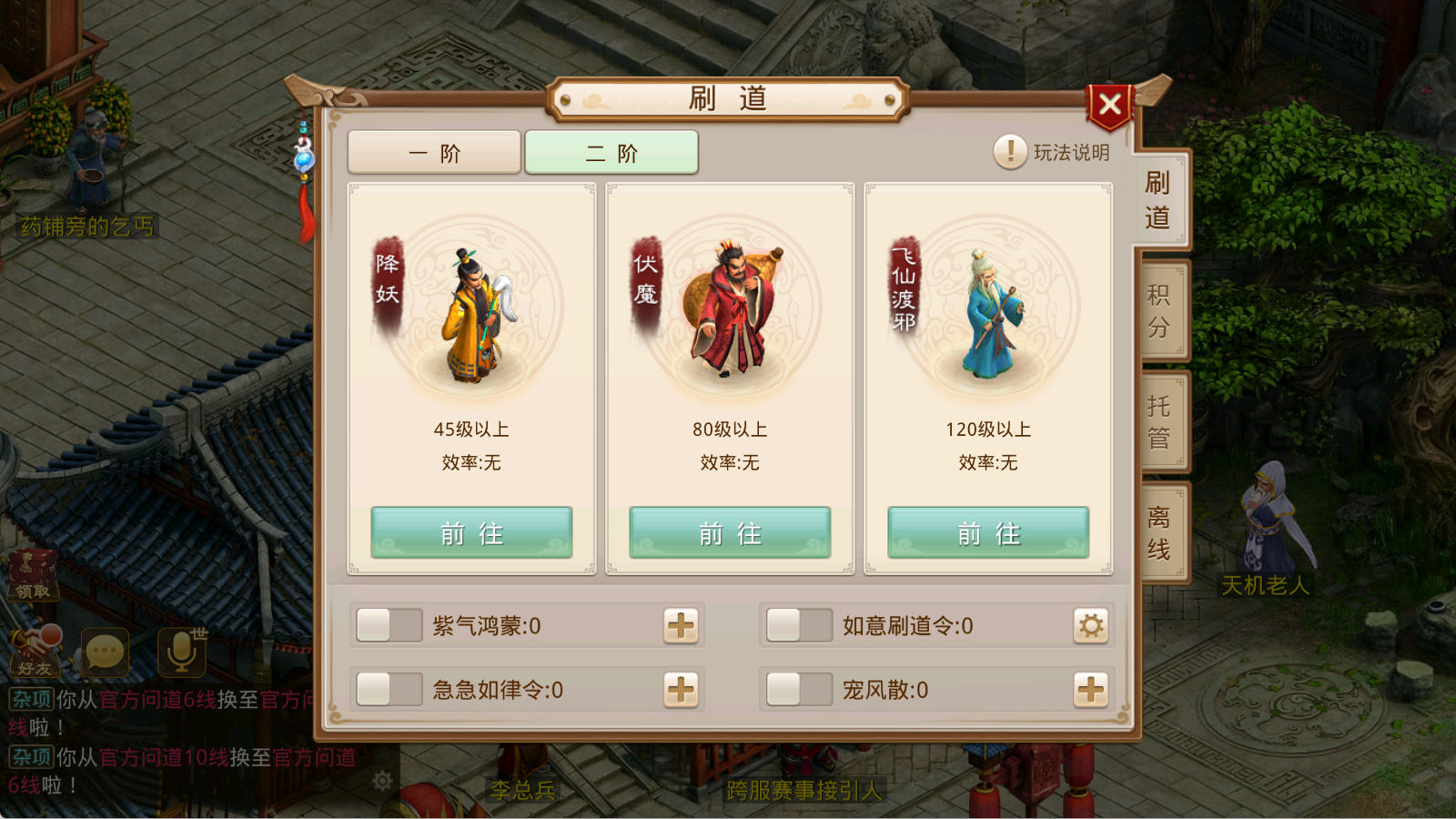Tap the microphone voice icon
This screenshot has height=819, width=1456.
click(x=182, y=652)
